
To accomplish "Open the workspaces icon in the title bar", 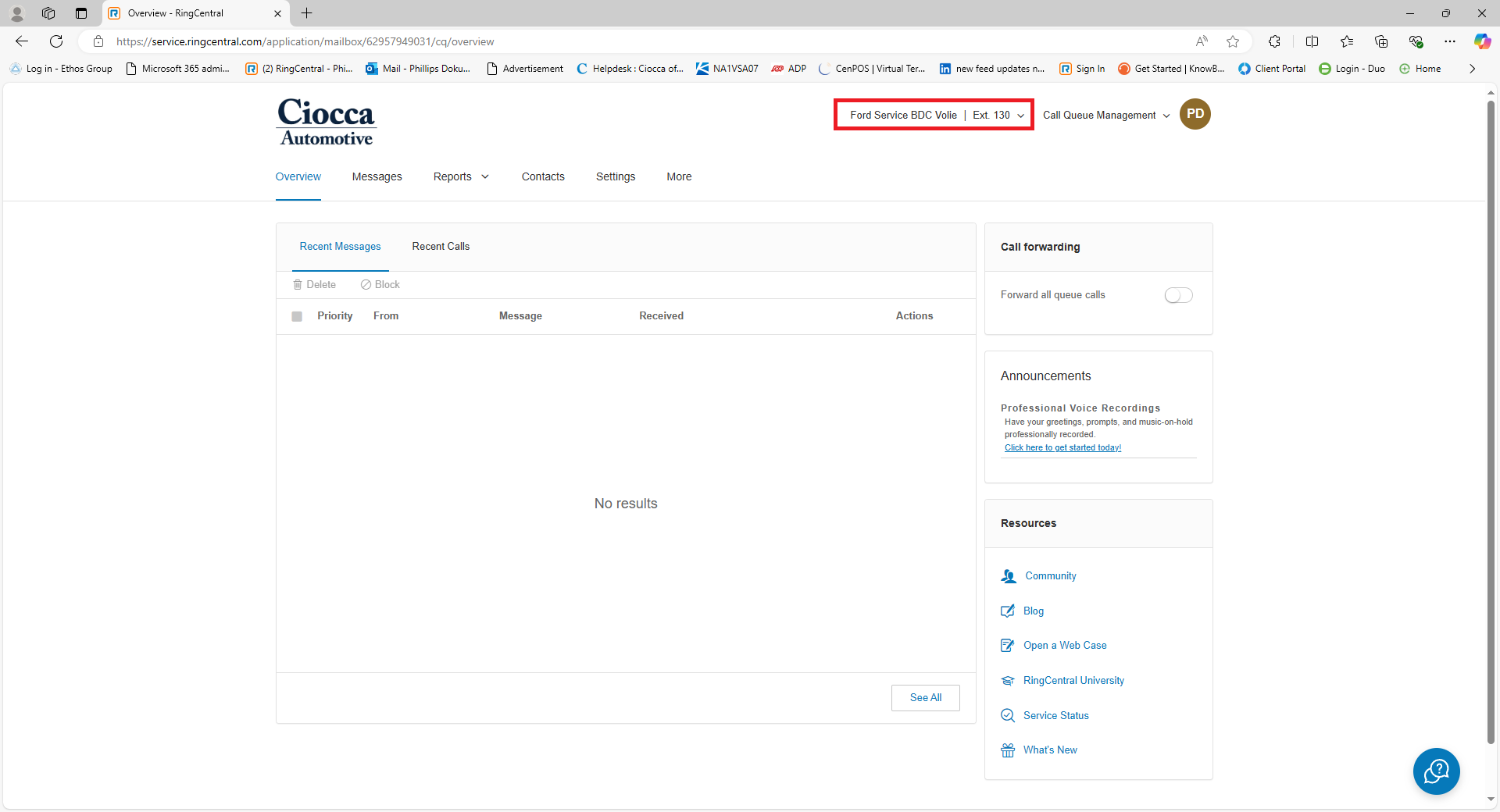I will click(x=48, y=13).
